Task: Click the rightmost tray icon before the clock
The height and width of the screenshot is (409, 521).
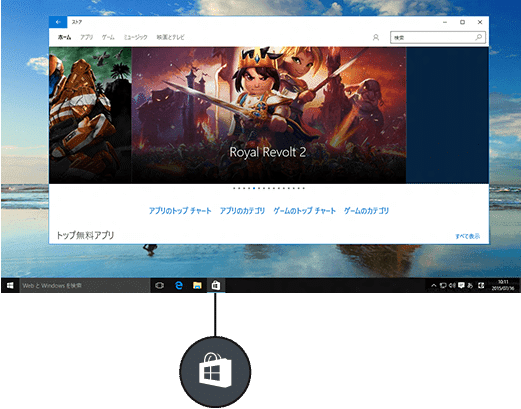Action: click(481, 286)
